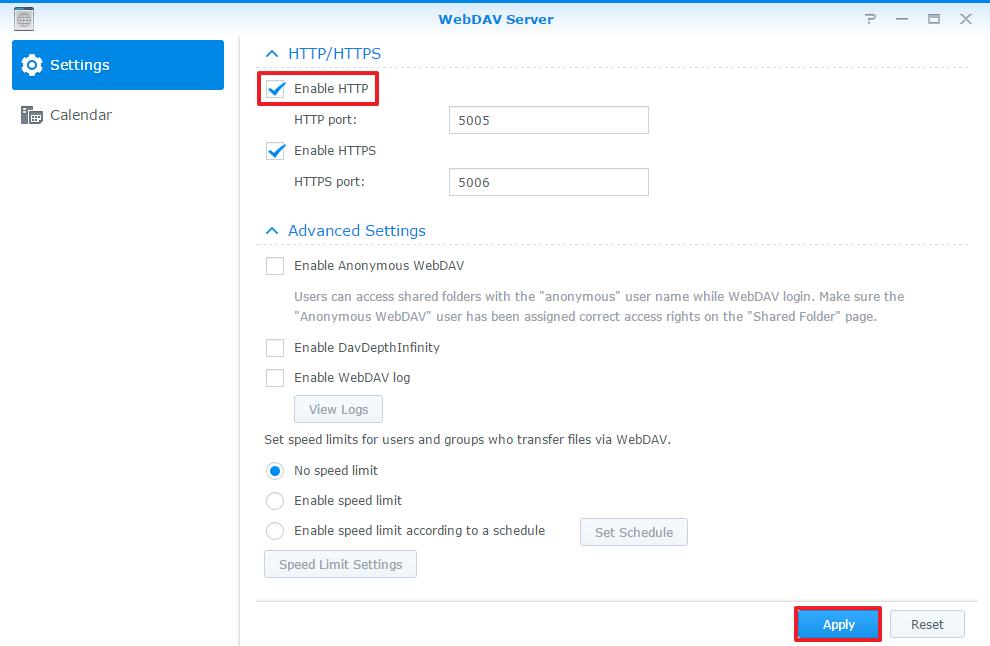Click the 'HTTP port:' label
Screen dimensions: 990x646
coord(325,119)
